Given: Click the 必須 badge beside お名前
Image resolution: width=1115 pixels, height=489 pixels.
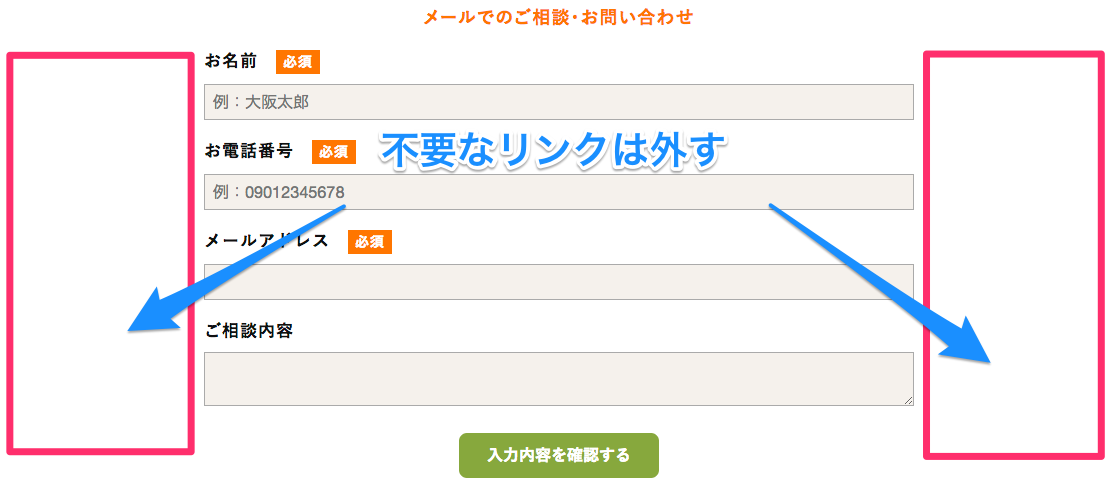Looking at the screenshot, I should point(298,62).
